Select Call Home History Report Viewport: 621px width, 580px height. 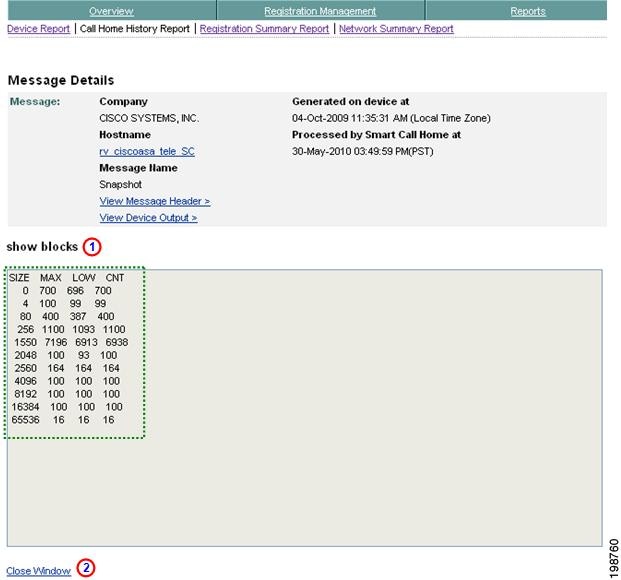point(135,29)
